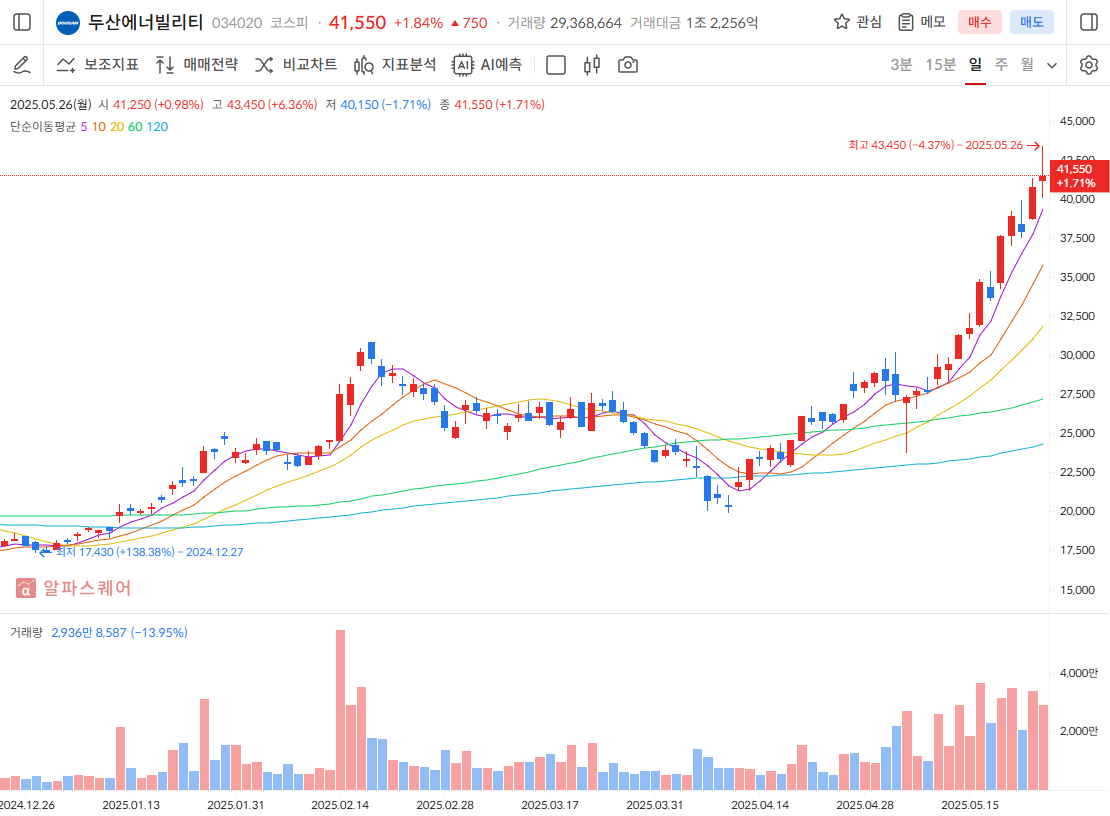Click the 10-day moving average label
The width and height of the screenshot is (1110, 816).
coord(98,127)
